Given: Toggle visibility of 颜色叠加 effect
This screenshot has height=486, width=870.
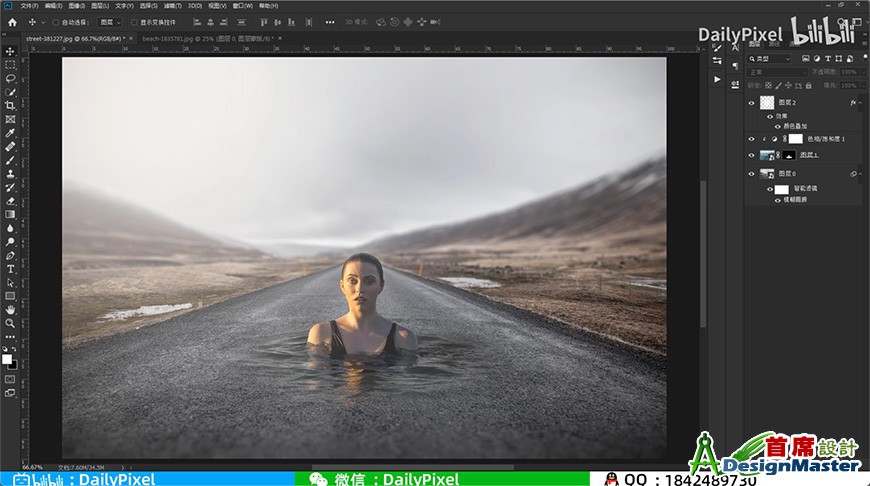Looking at the screenshot, I should (777, 126).
